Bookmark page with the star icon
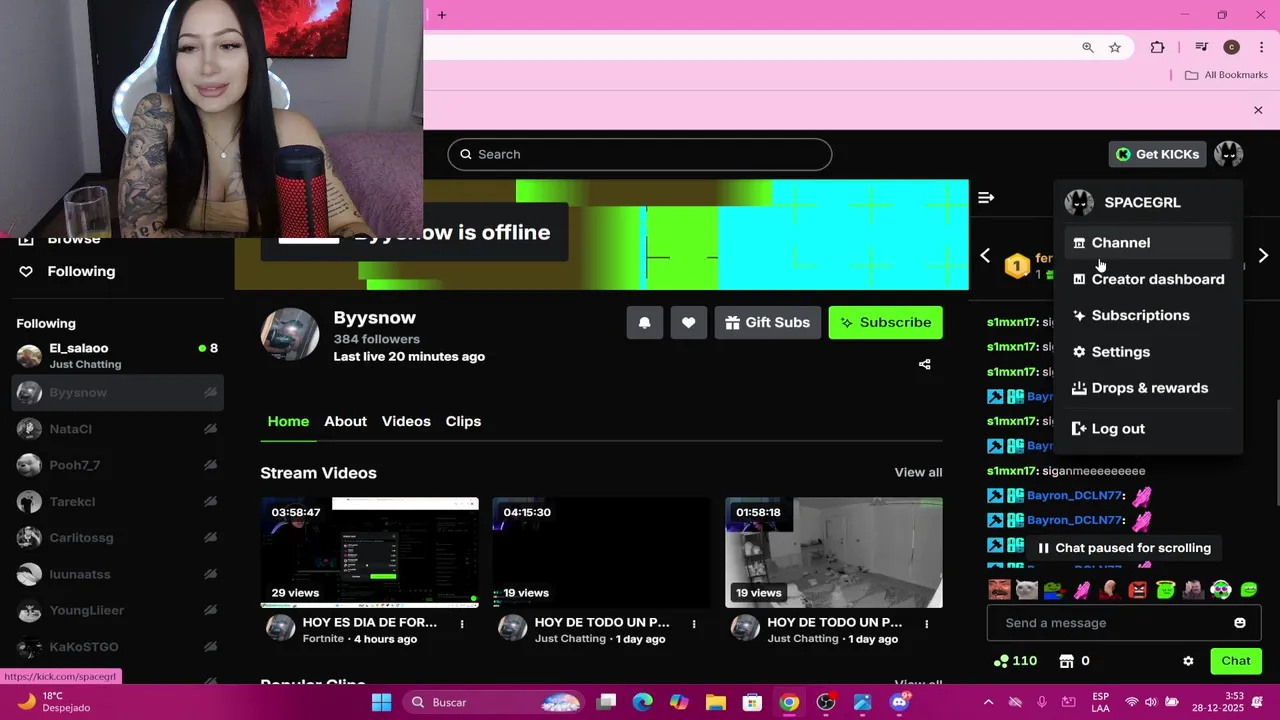 coord(1115,47)
